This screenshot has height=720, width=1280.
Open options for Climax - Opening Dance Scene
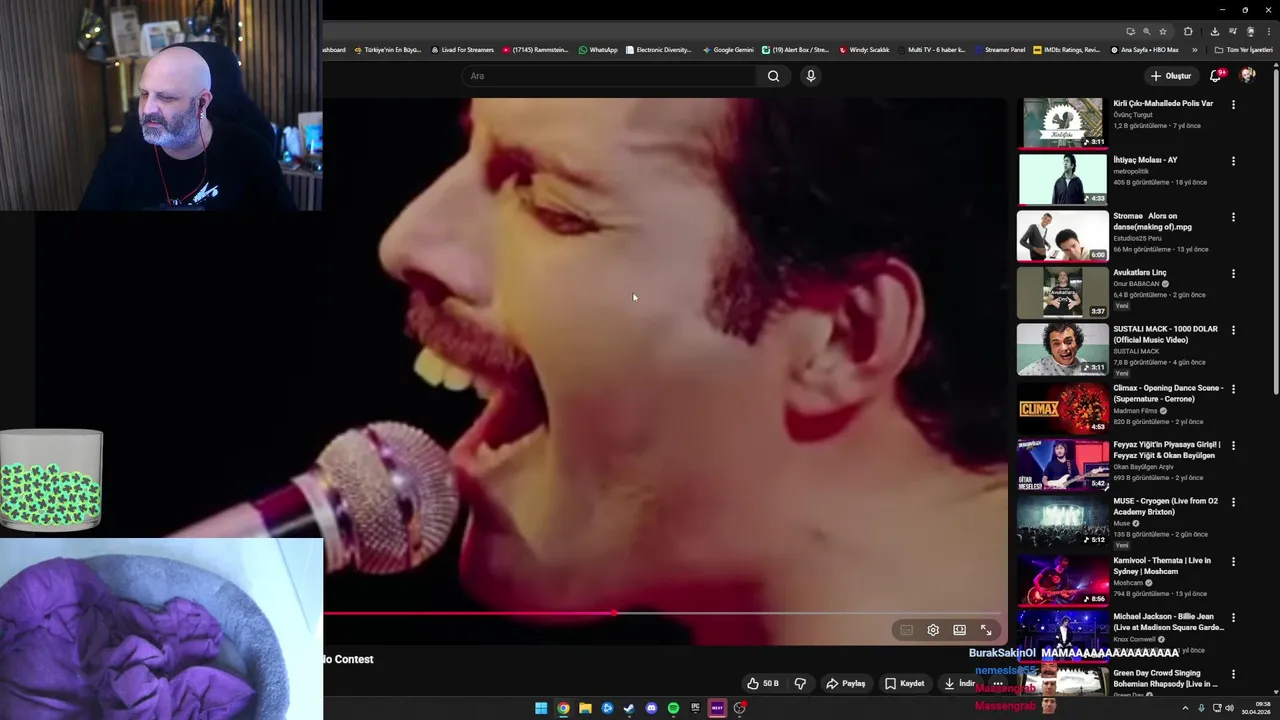(x=1233, y=389)
